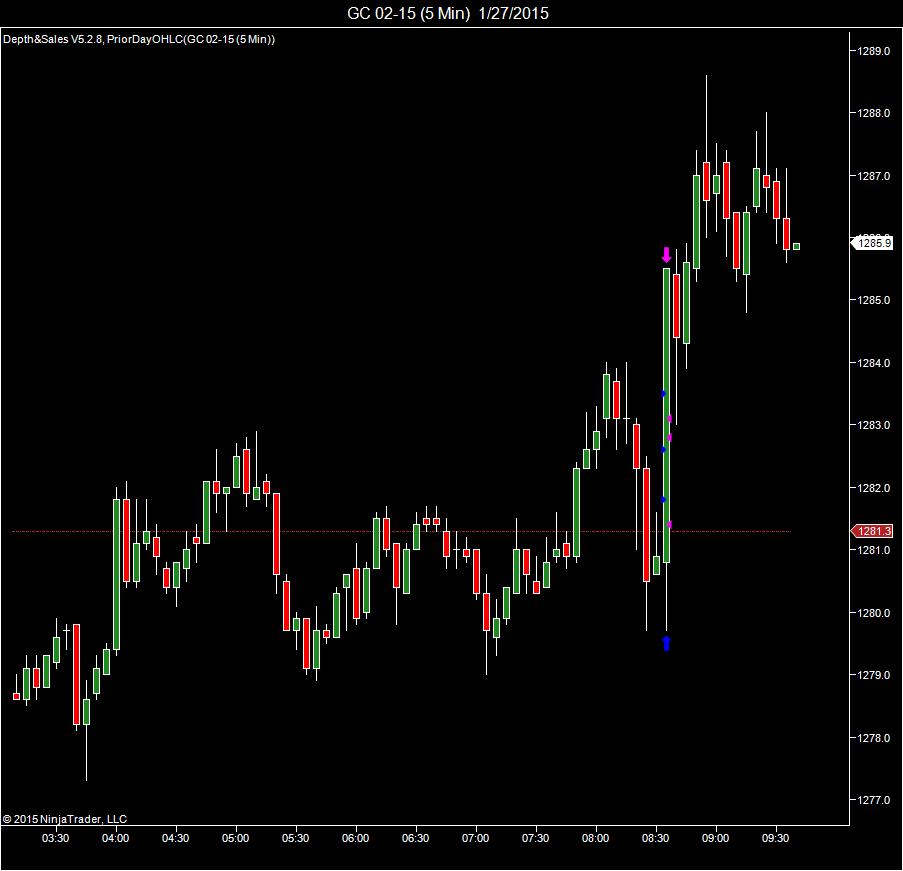Click the NinjaTrader copyright text
The width and height of the screenshot is (903, 871).
click(x=64, y=819)
